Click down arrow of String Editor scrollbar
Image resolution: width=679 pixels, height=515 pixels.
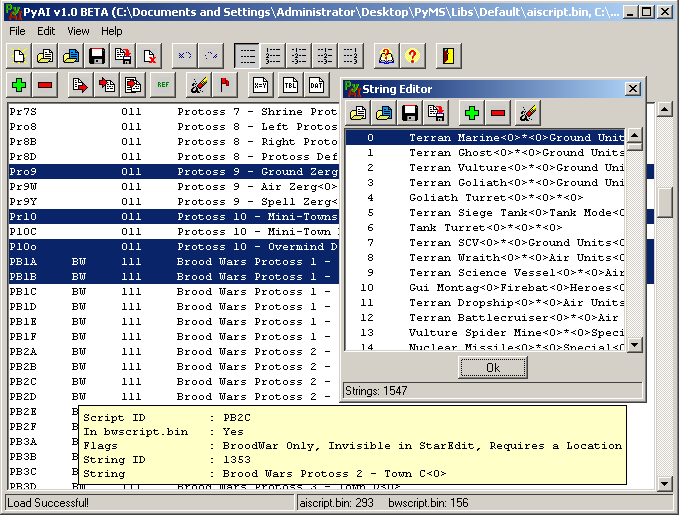(x=634, y=345)
